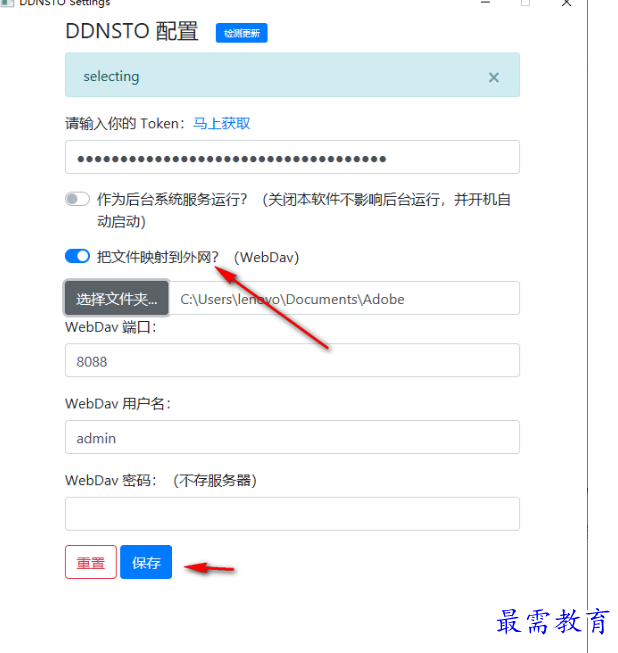618x653 pixels.
Task: Focus the Token password field
Action: 292,157
